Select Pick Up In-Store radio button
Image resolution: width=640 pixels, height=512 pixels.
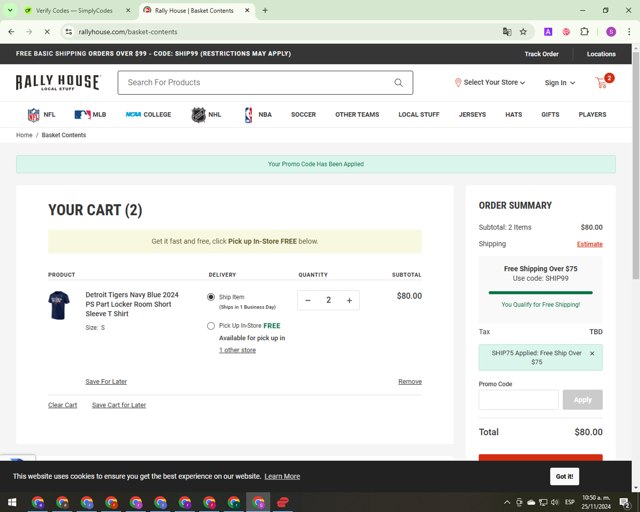pos(211,326)
